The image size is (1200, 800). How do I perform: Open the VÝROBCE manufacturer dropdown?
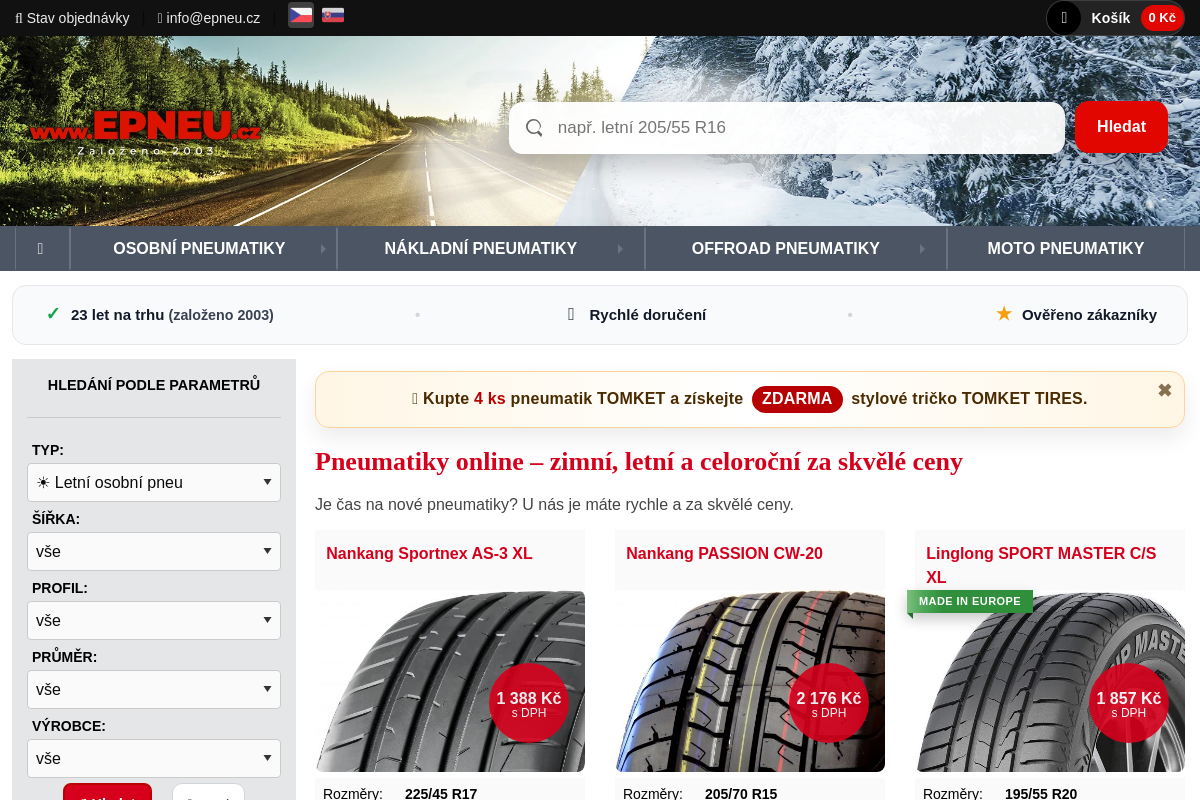[154, 758]
